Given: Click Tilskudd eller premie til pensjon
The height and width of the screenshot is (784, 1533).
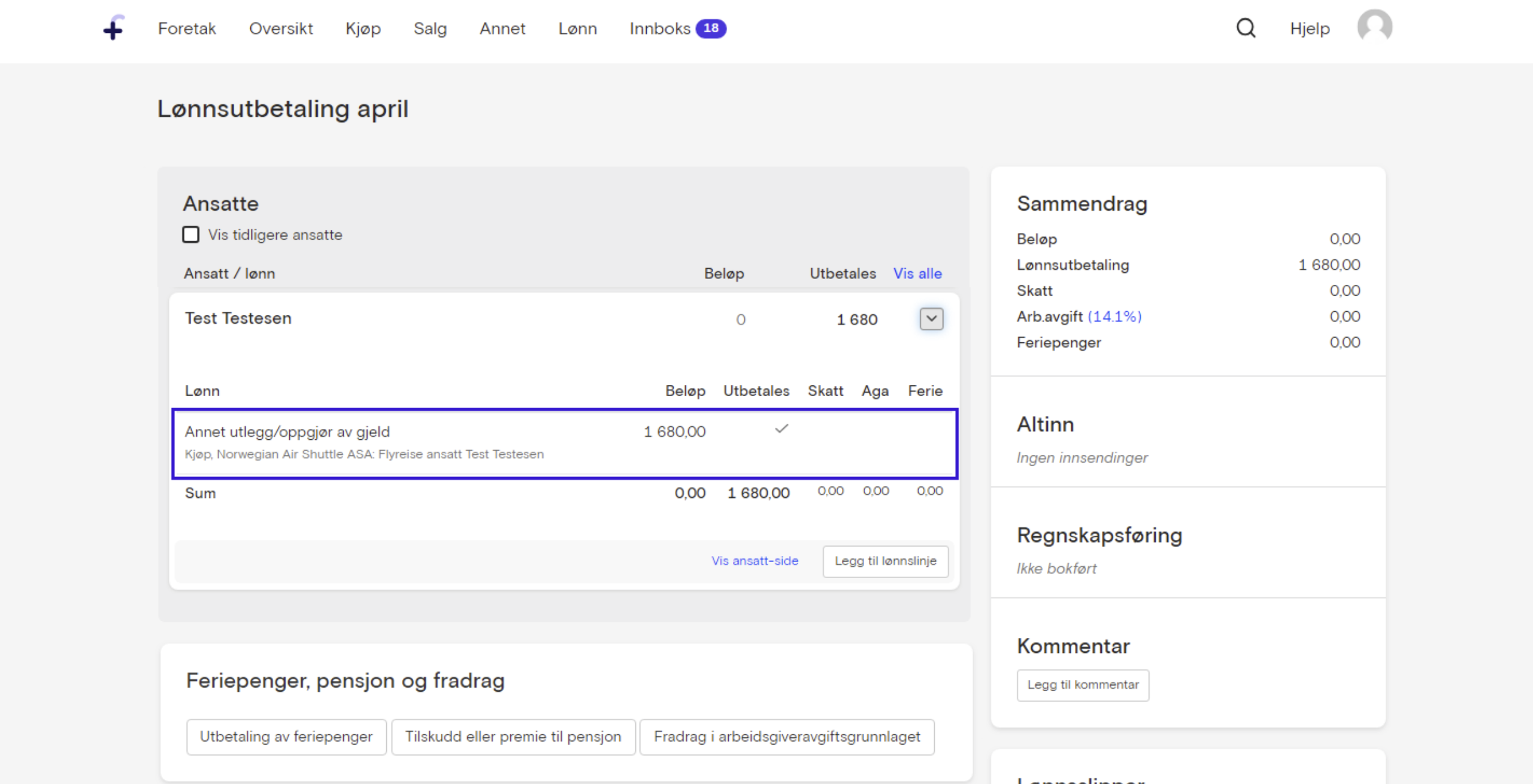Looking at the screenshot, I should [513, 737].
